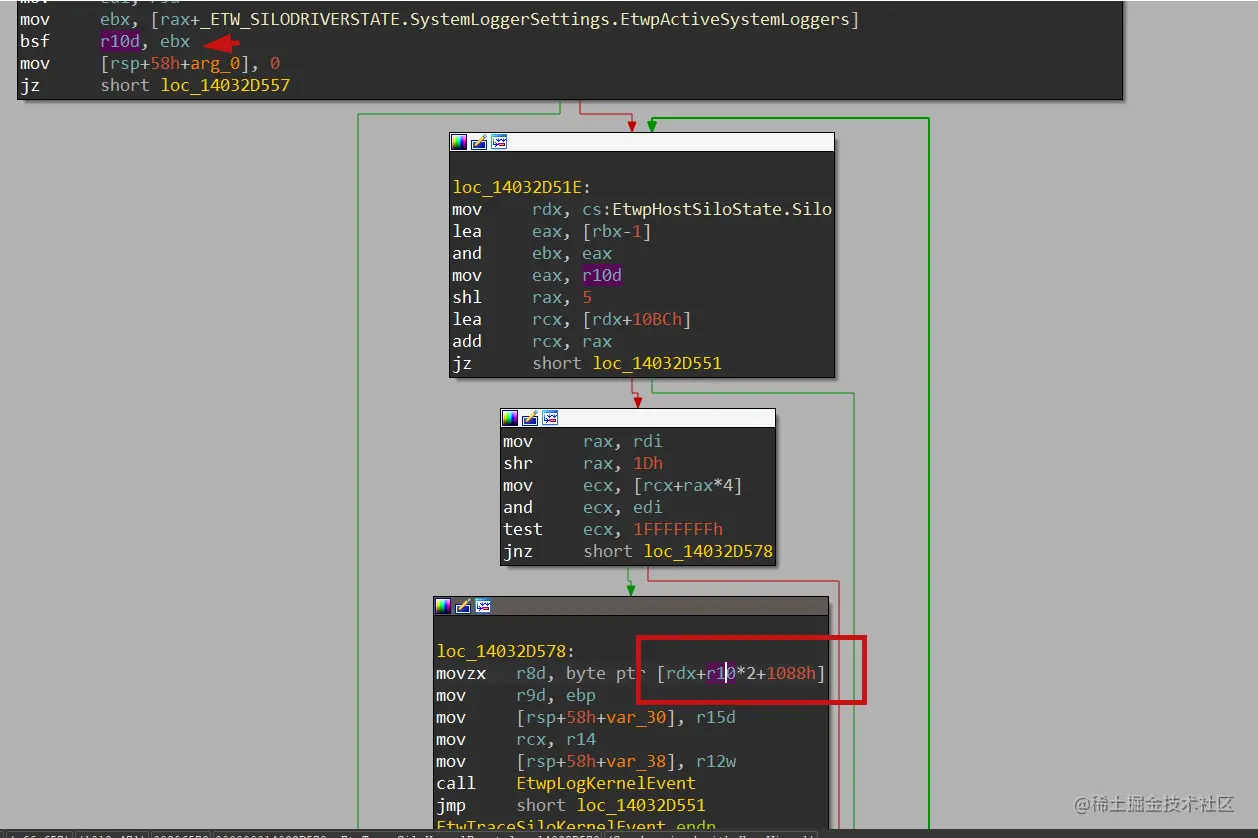The image size is (1258, 838).
Task: Click '[rdx+10BCh]' operand
Action: click(637, 319)
